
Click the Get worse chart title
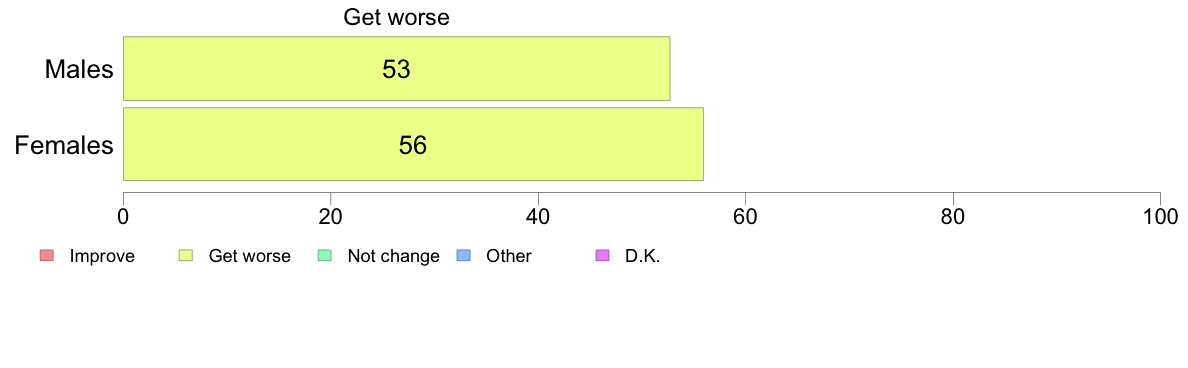click(396, 17)
